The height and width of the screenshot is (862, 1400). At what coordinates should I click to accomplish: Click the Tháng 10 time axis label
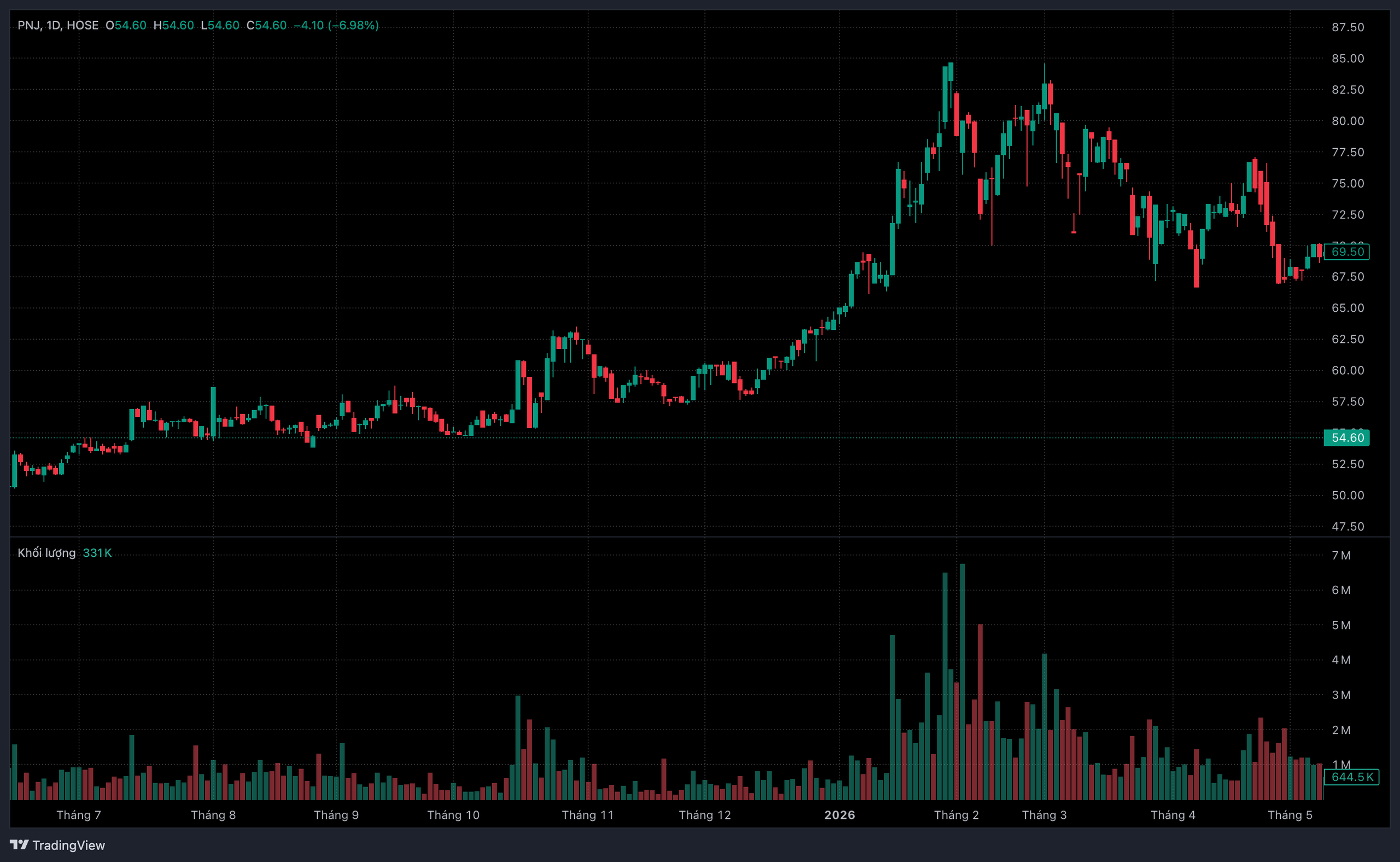454,816
